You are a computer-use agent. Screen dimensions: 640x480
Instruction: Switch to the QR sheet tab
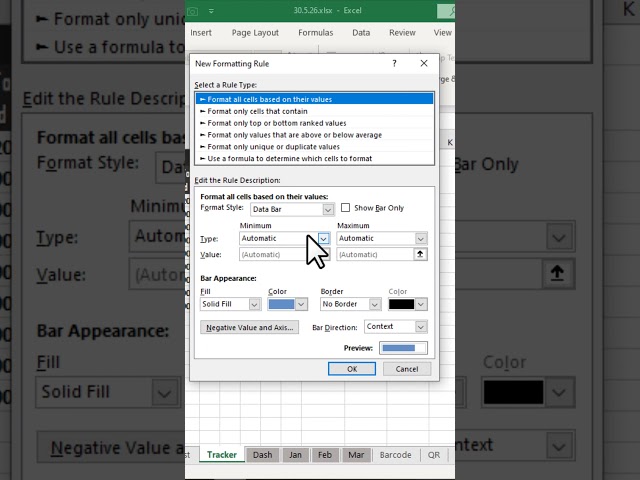pos(433,455)
